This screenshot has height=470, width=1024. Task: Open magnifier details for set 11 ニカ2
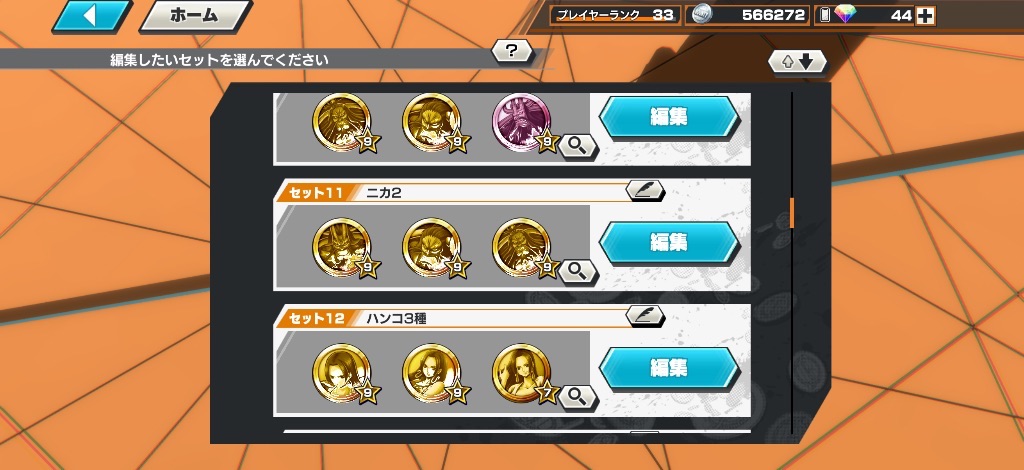click(x=577, y=271)
